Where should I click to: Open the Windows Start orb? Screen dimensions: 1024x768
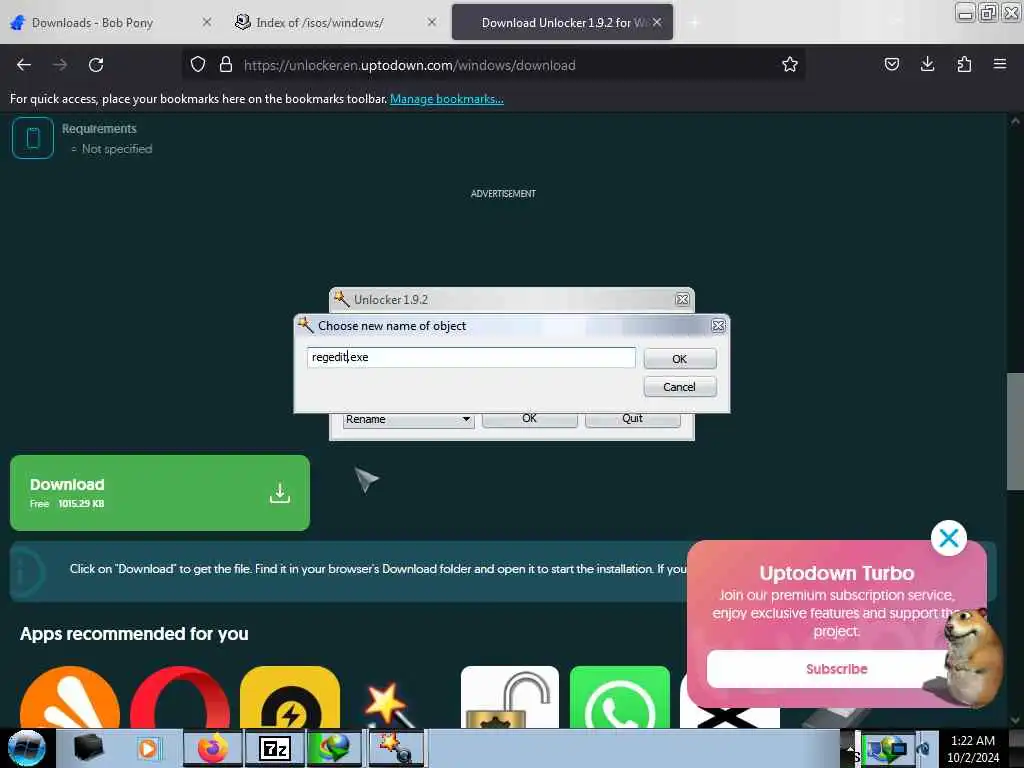click(x=27, y=748)
